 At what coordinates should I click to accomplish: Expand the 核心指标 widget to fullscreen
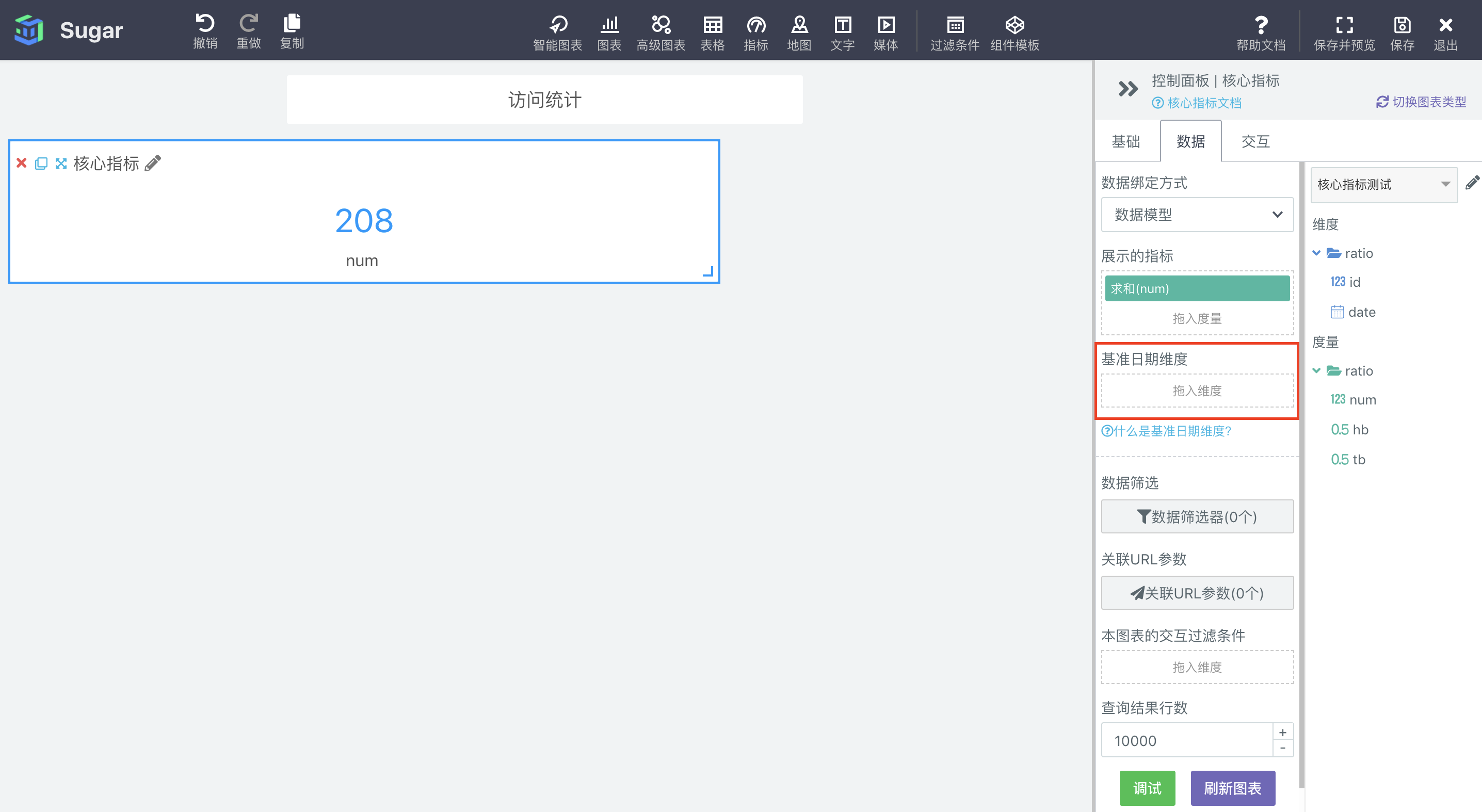[61, 164]
